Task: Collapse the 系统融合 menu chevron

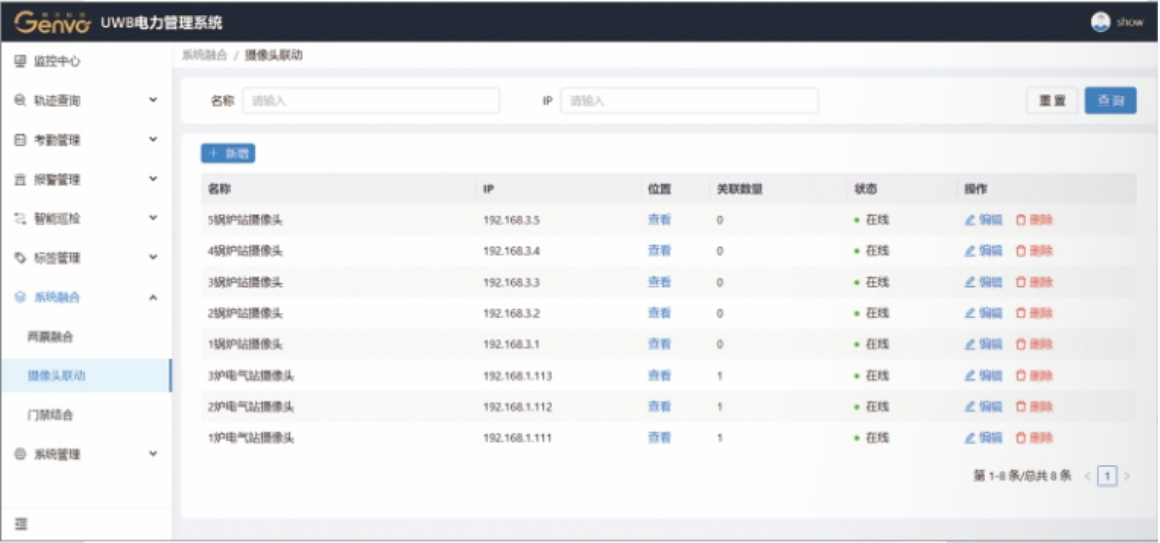Action: point(153,297)
